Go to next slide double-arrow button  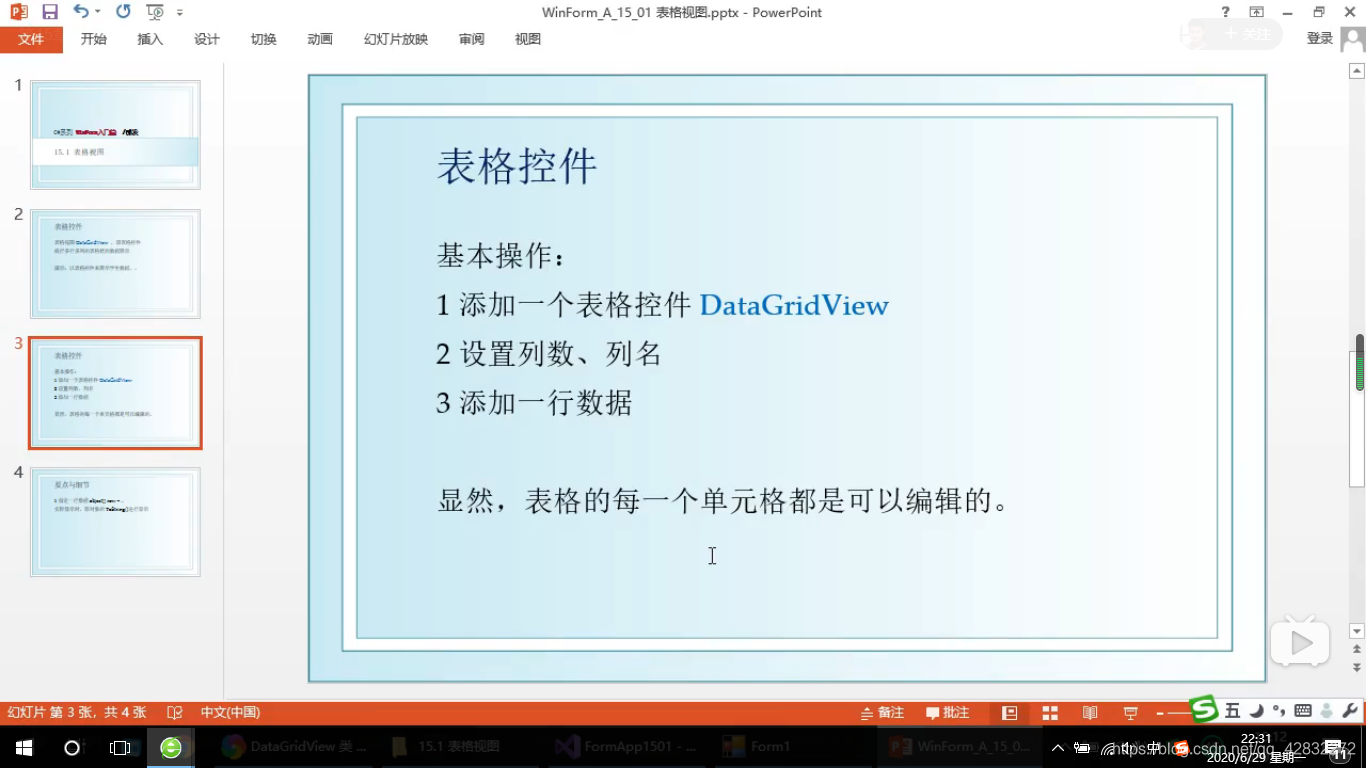[x=1357, y=667]
